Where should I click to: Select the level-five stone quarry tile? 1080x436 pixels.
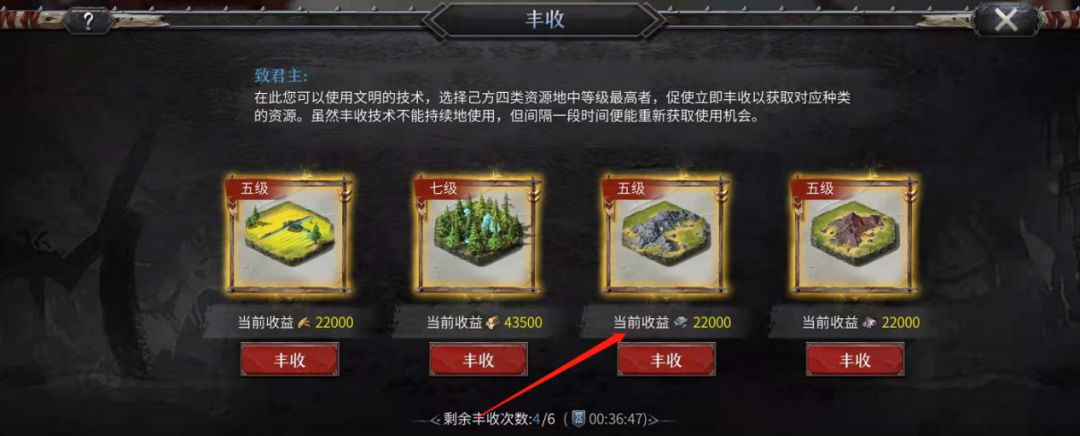coord(666,235)
